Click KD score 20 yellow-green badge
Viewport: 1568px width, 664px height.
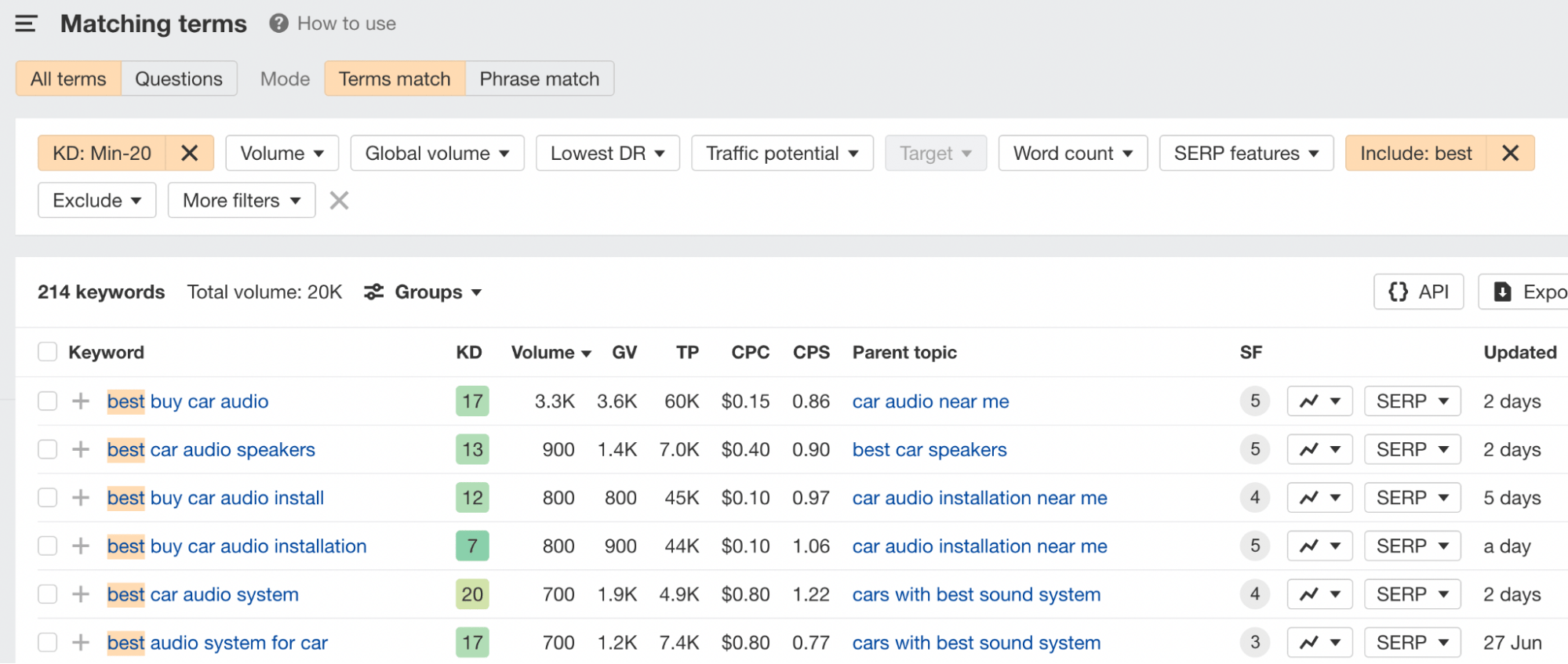point(472,594)
